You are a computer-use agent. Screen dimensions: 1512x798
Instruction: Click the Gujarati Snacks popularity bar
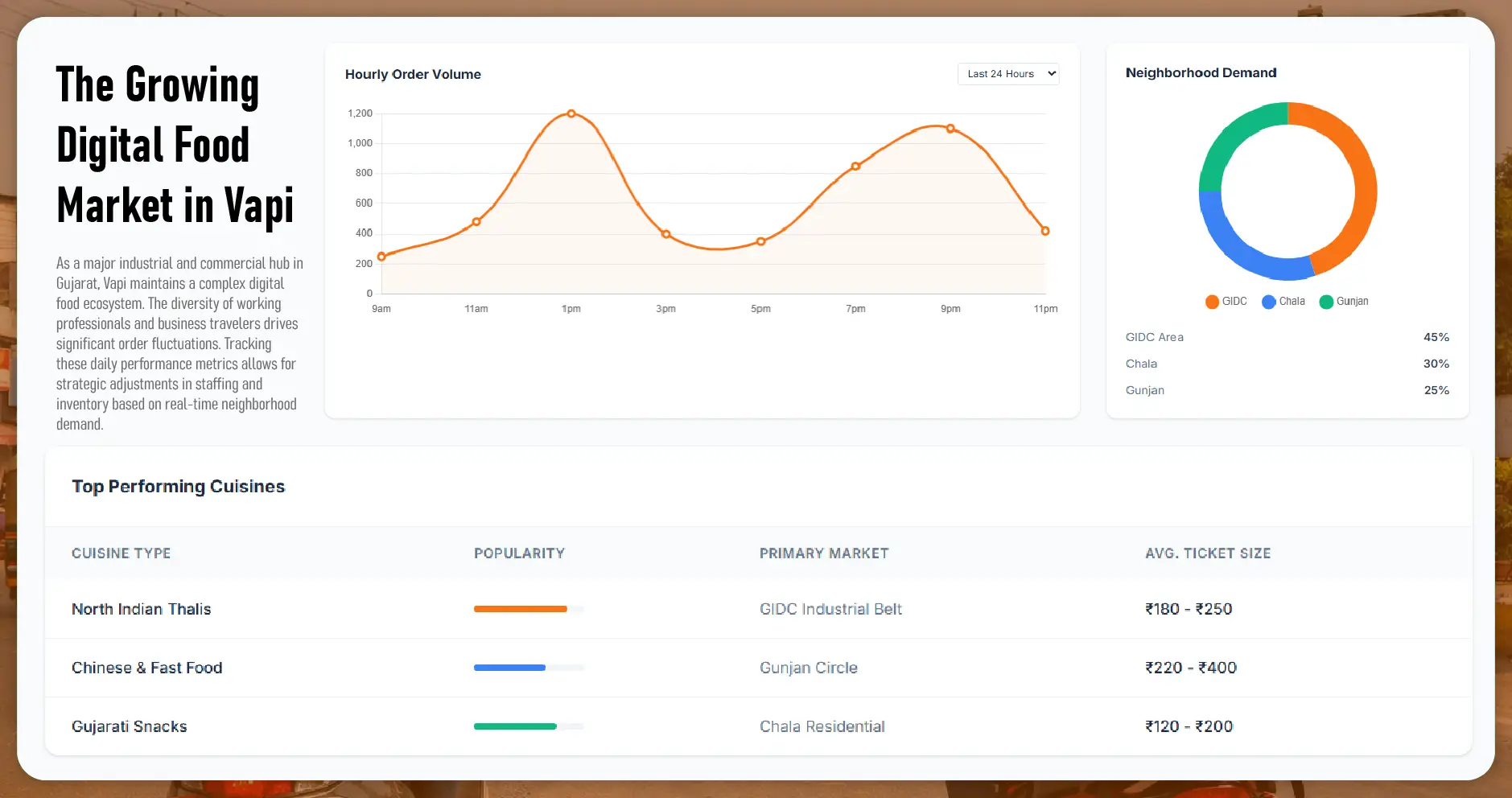coord(515,726)
